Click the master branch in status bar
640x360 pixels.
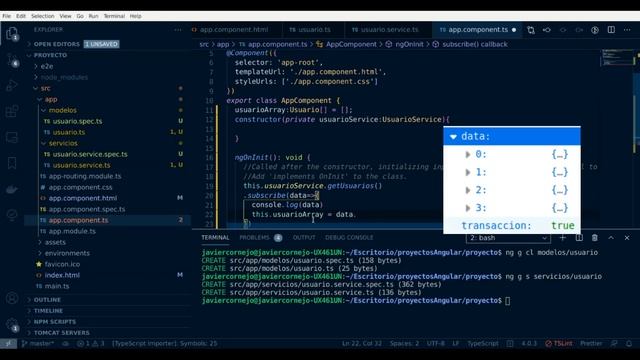pos(38,344)
